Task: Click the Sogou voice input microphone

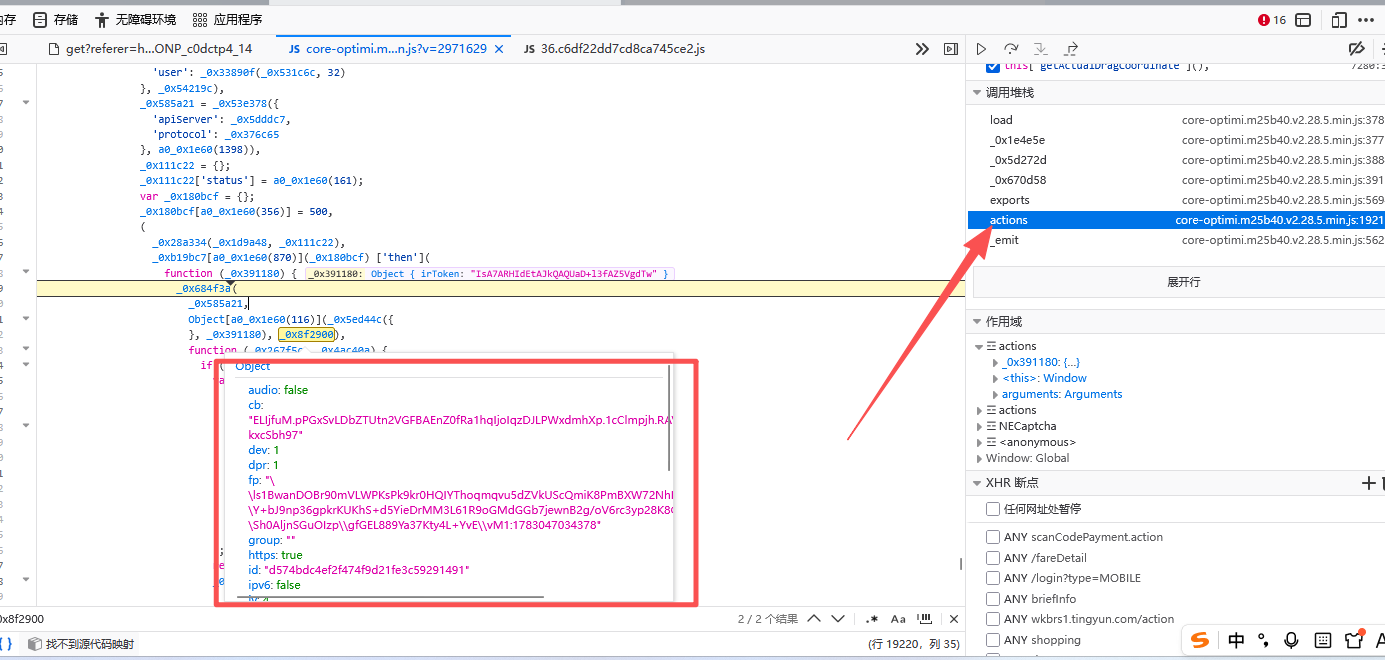Action: (1291, 640)
